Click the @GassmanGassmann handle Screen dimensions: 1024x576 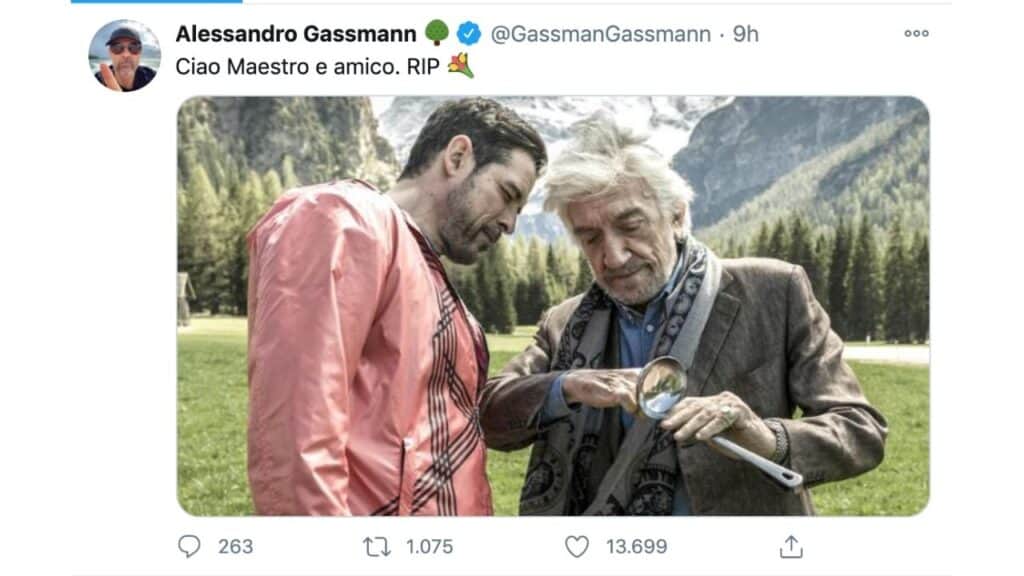pyautogui.click(x=600, y=34)
